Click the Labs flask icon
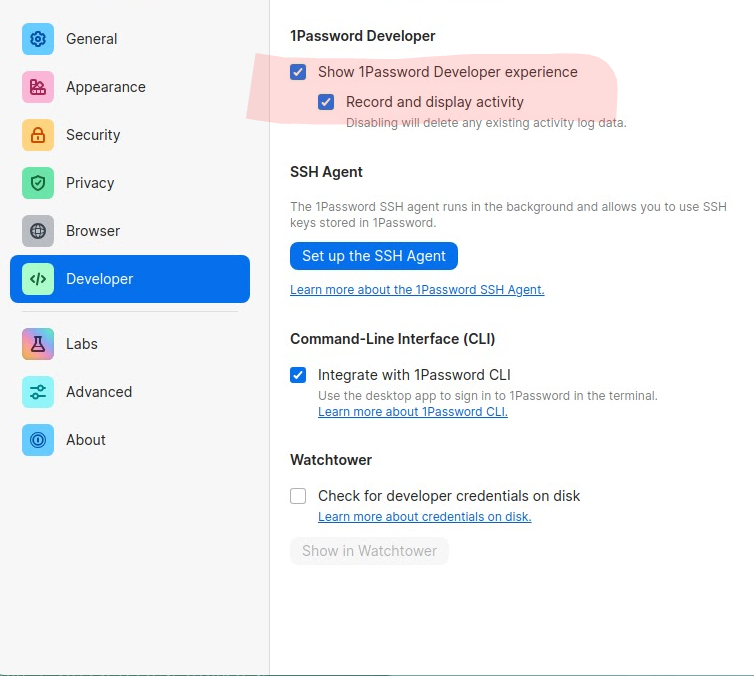 click(38, 344)
